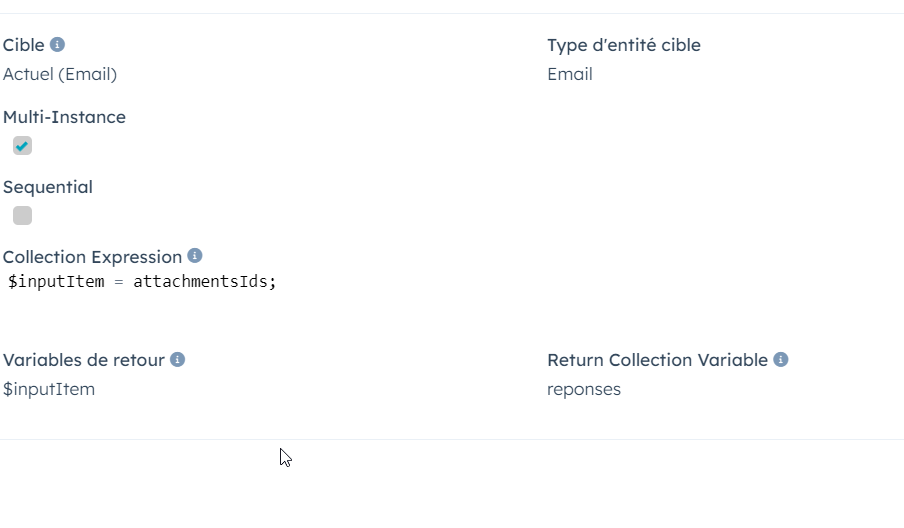The image size is (904, 528).
Task: Click the 'Return Collection Variable' label
Action: pyautogui.click(x=657, y=360)
